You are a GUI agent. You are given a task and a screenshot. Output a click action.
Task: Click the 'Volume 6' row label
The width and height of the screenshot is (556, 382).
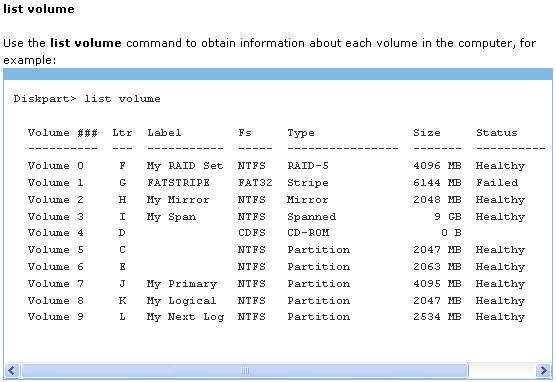point(56,267)
